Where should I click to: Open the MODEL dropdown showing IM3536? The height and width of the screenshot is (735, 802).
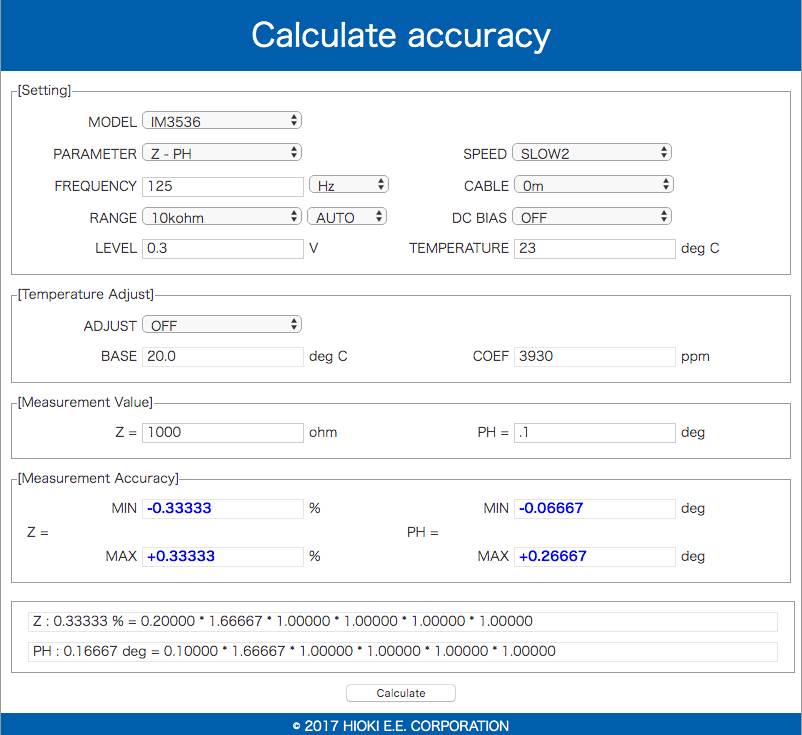pos(222,121)
